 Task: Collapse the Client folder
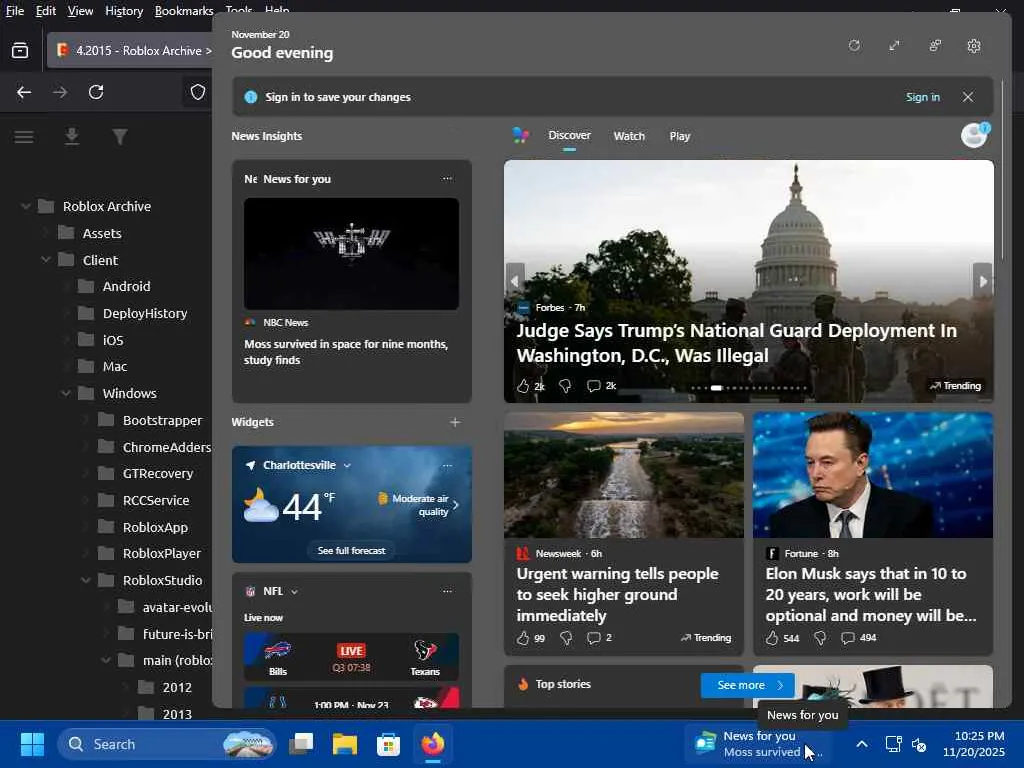pos(46,260)
